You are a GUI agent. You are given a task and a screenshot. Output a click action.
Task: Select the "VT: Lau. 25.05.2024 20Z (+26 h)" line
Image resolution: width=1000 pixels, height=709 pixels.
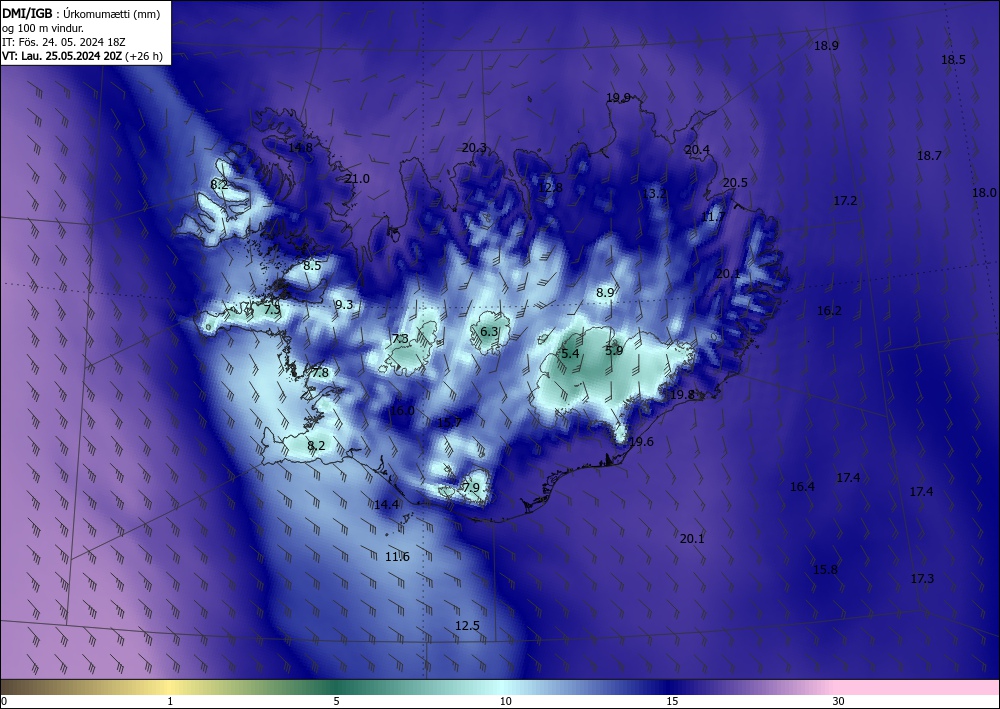[x=82, y=56]
